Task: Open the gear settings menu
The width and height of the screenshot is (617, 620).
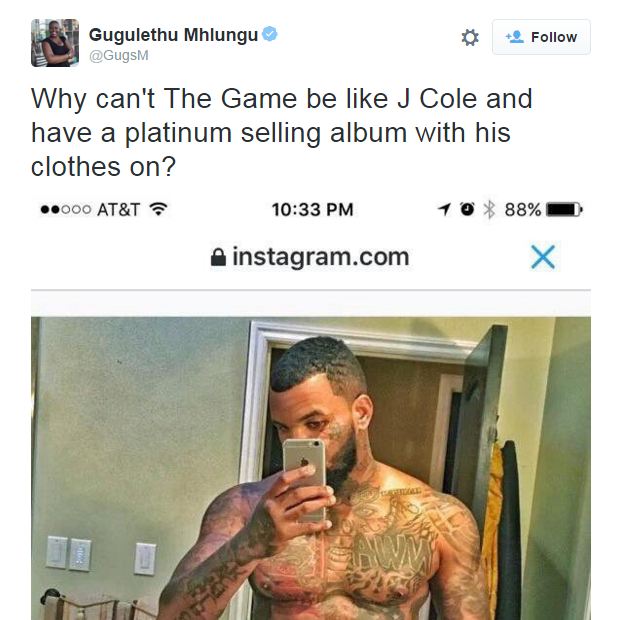Action: (x=470, y=38)
